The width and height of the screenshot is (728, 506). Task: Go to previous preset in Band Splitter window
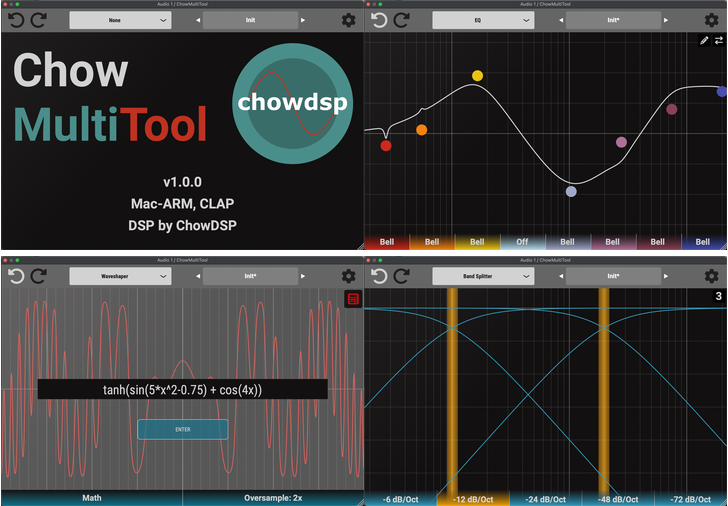click(561, 276)
